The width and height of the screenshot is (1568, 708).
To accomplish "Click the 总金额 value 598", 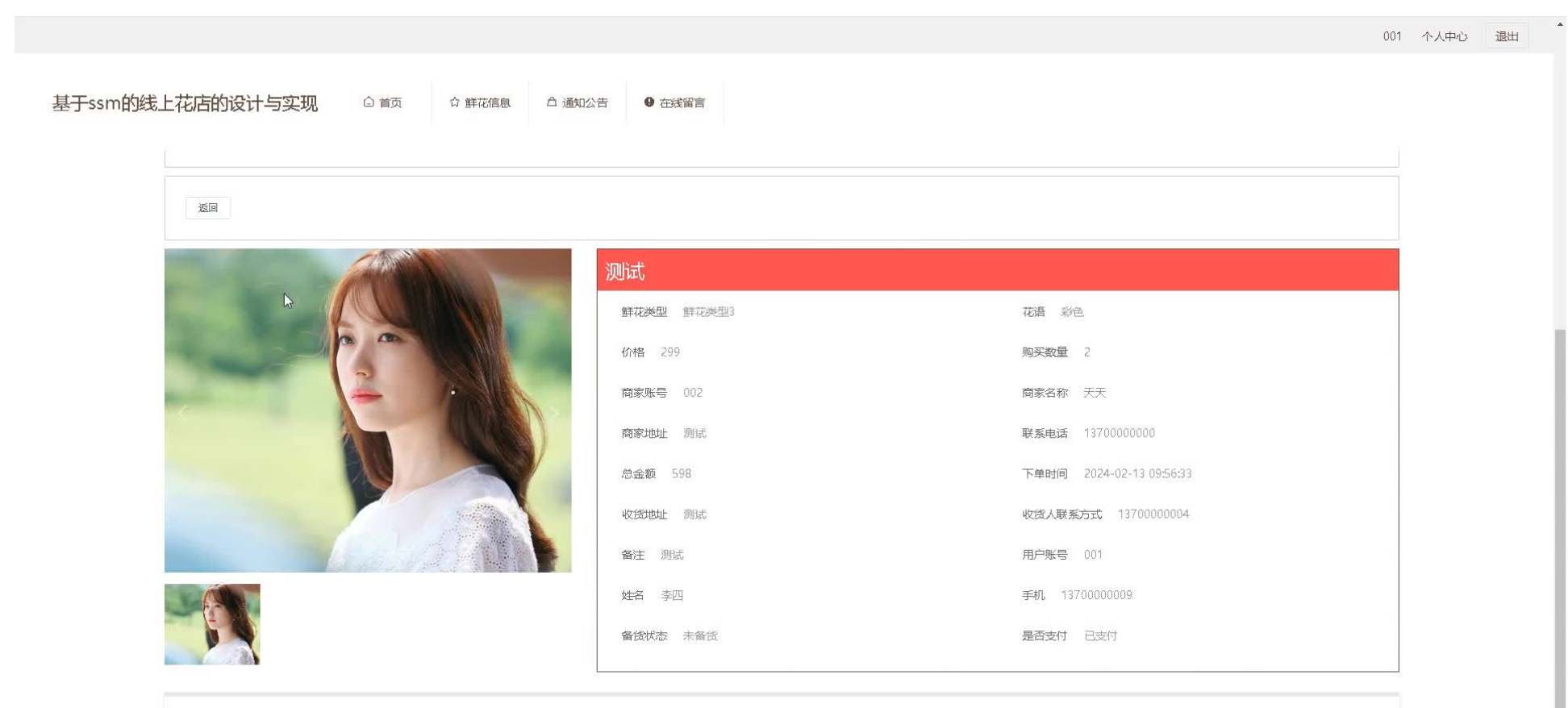I will (682, 473).
